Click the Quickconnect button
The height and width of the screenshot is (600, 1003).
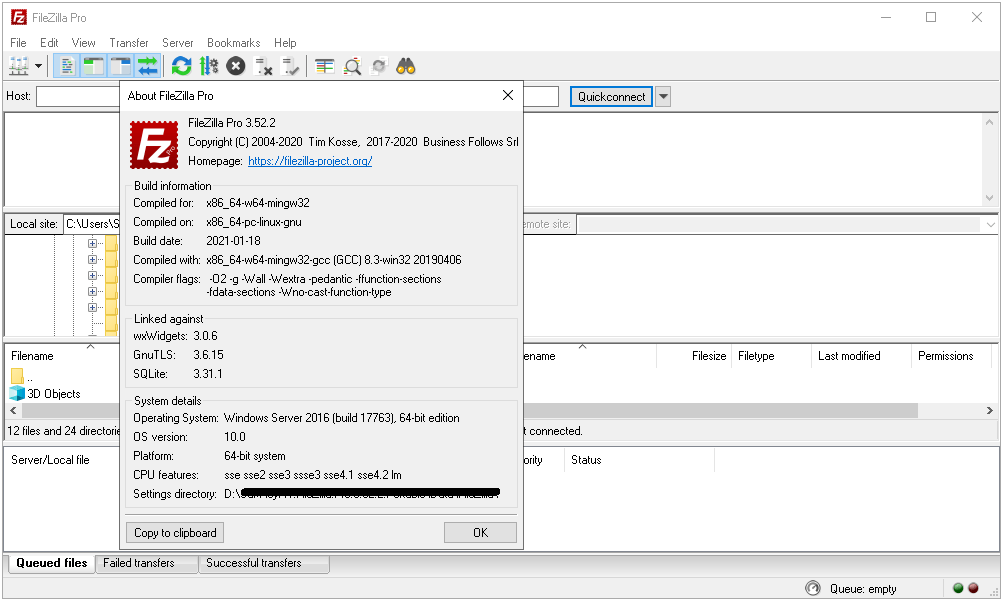pos(612,97)
